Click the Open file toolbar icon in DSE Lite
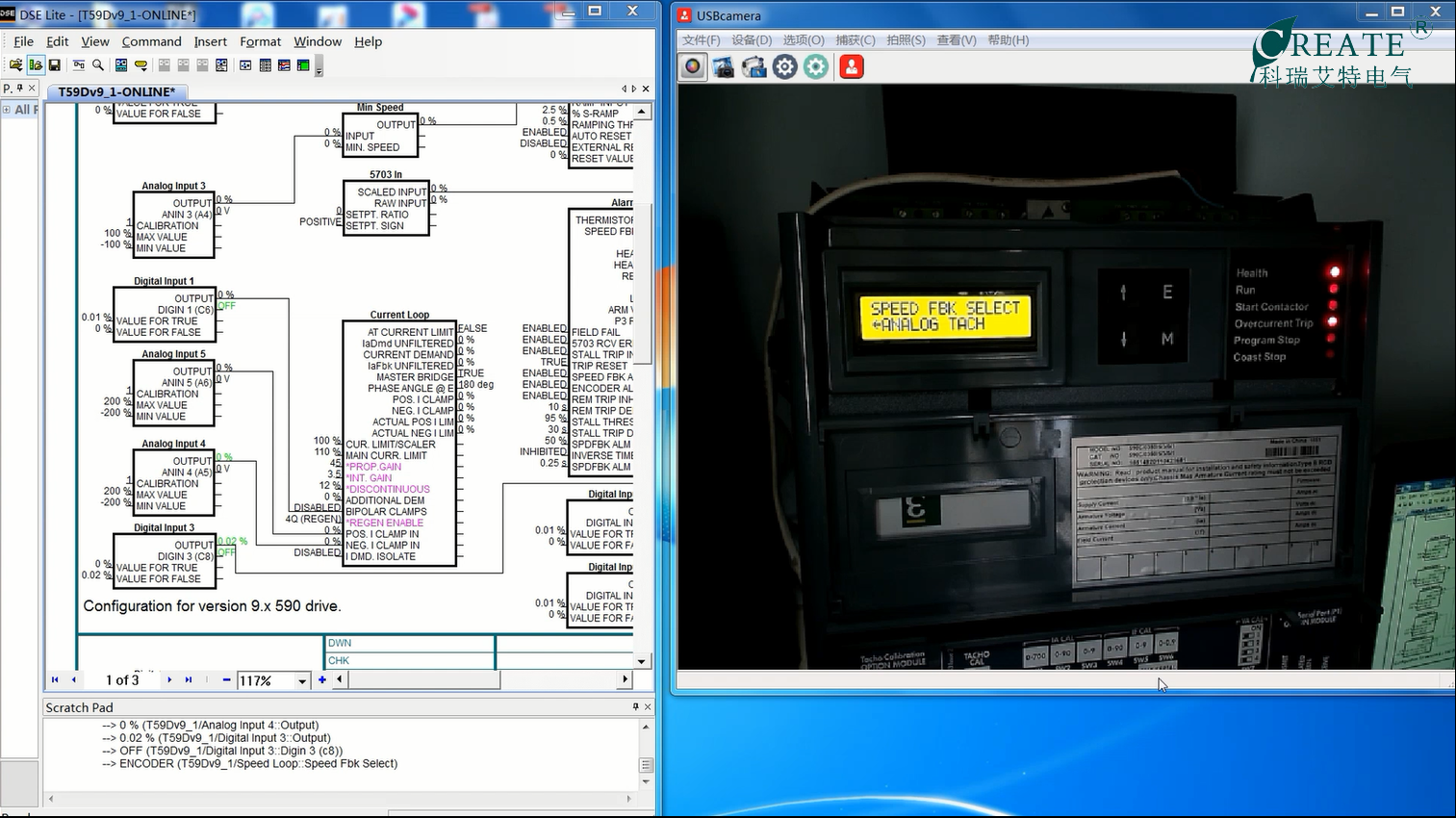1456x818 pixels. (15, 65)
